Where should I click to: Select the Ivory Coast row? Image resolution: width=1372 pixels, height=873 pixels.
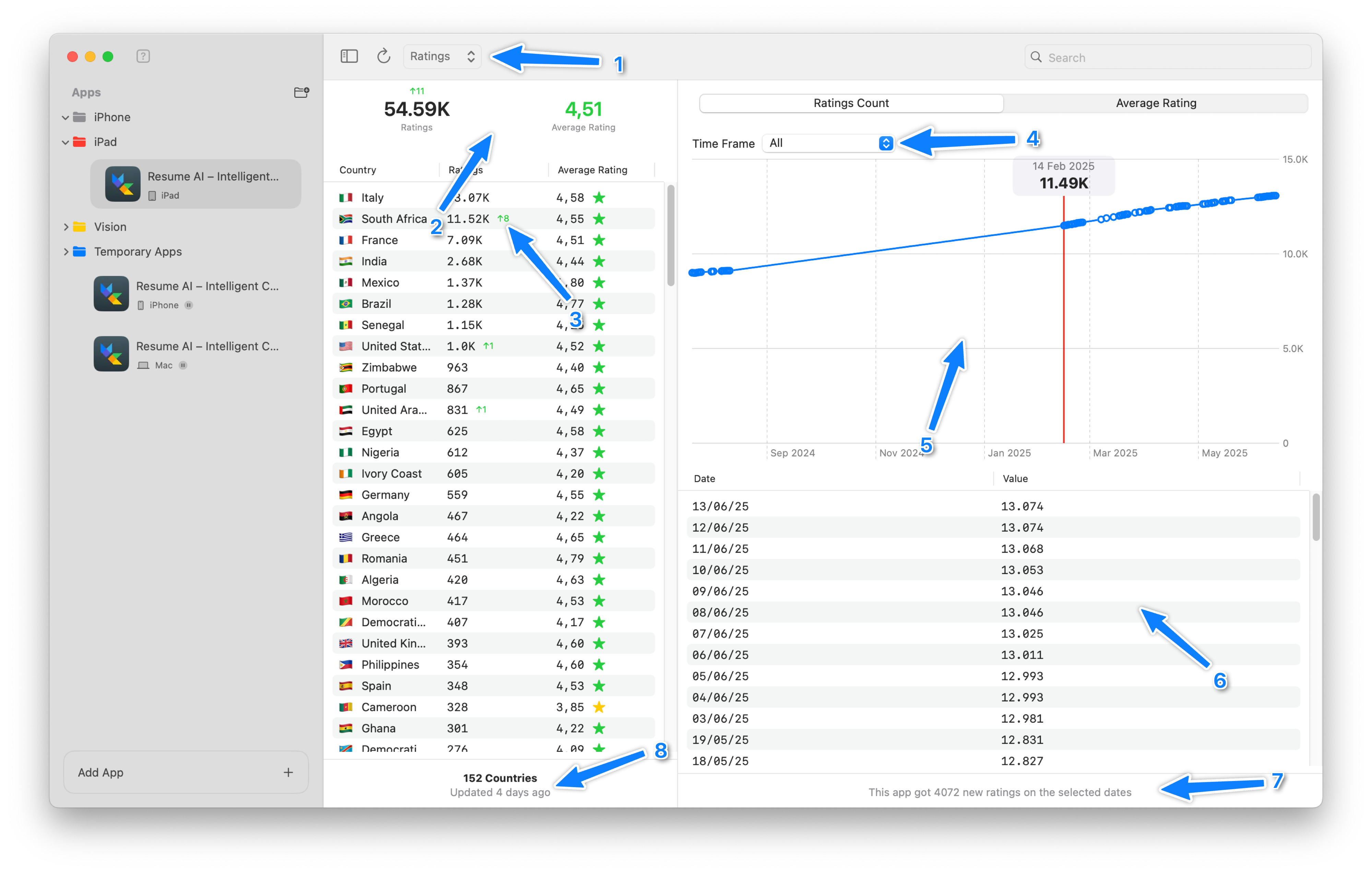pyautogui.click(x=494, y=474)
